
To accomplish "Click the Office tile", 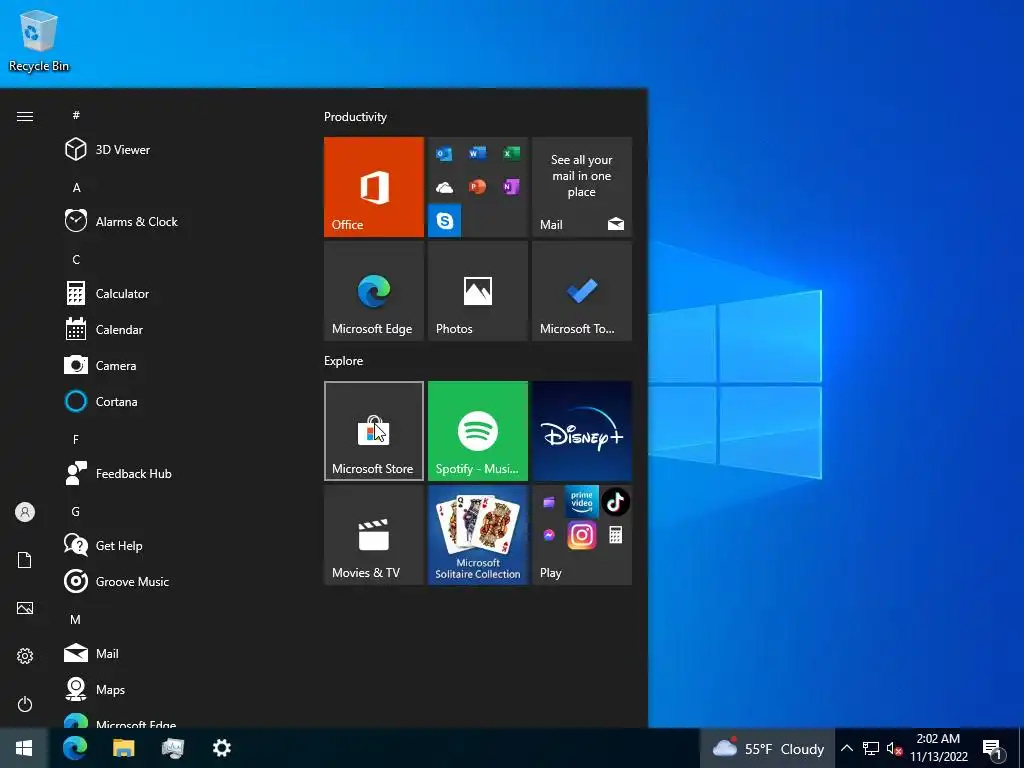I will tap(374, 187).
